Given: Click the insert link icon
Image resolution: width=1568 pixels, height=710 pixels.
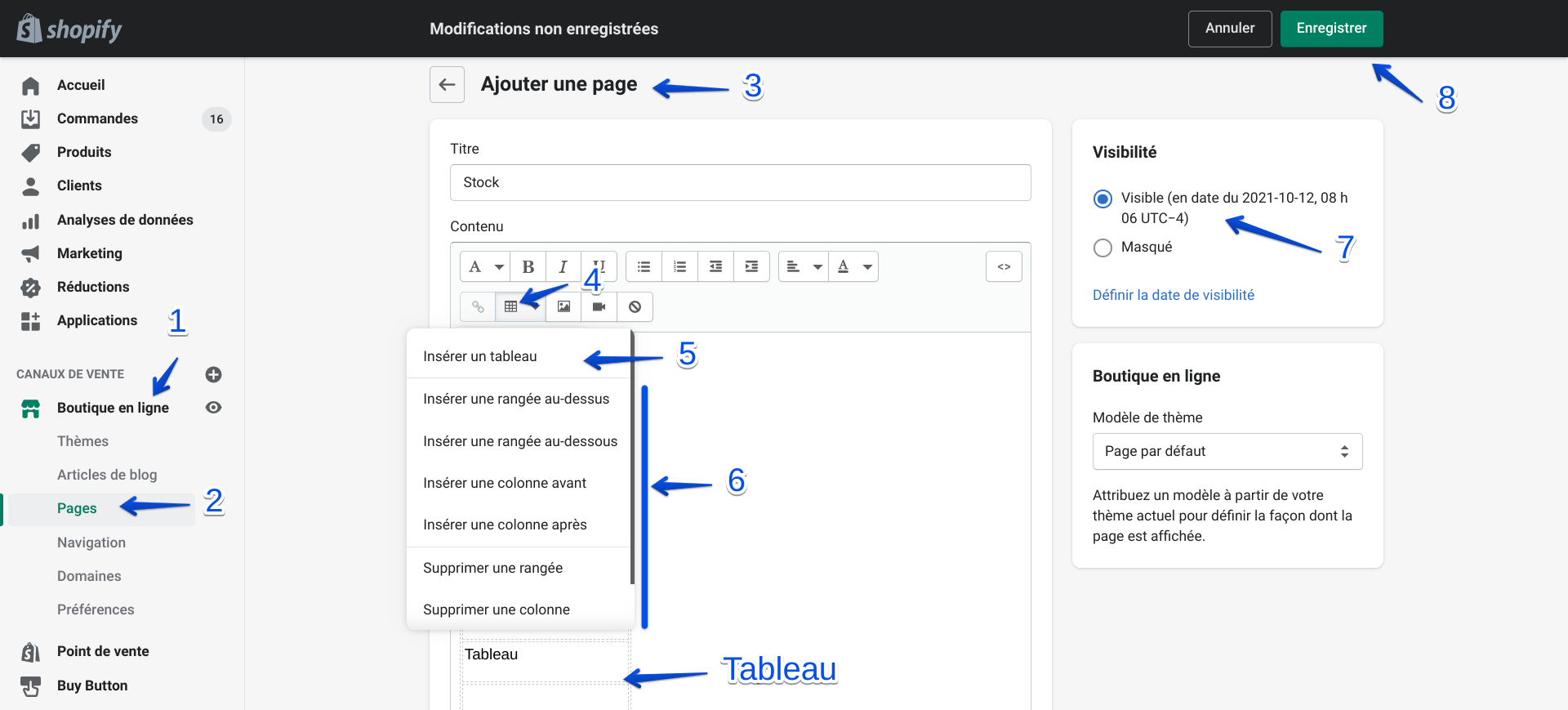Looking at the screenshot, I should pos(478,306).
